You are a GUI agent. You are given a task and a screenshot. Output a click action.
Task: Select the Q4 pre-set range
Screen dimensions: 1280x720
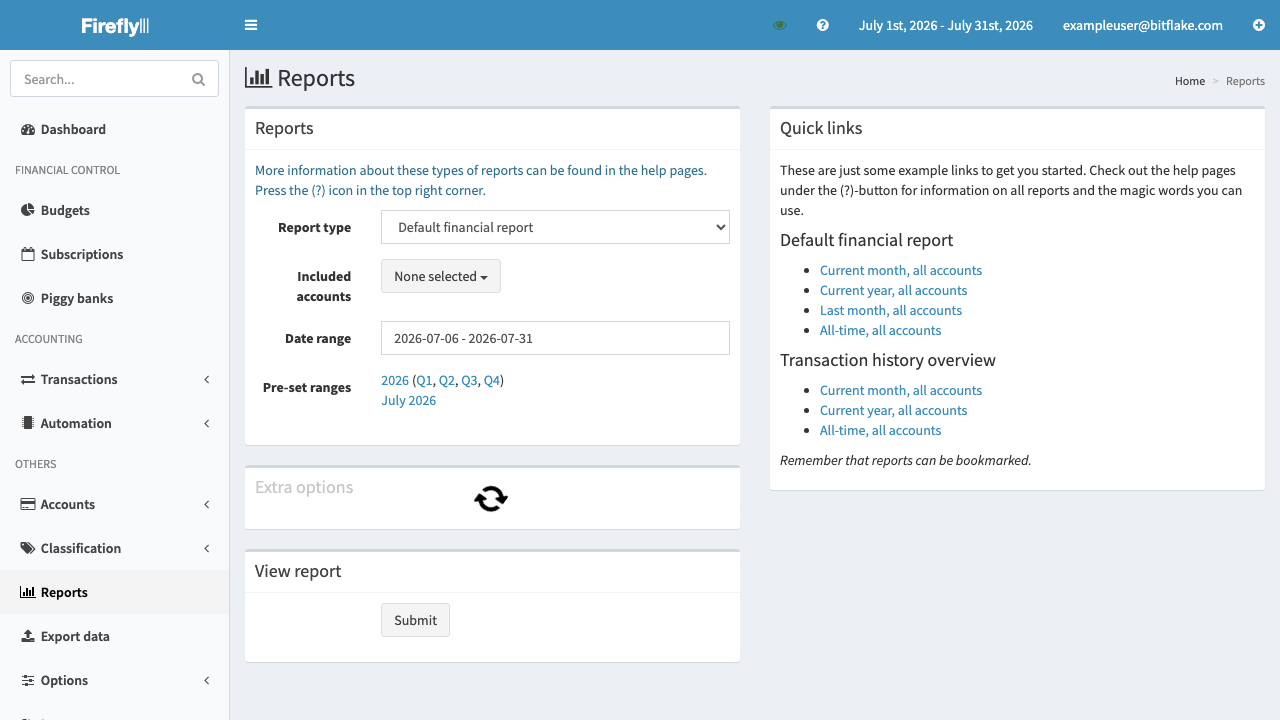(x=492, y=380)
